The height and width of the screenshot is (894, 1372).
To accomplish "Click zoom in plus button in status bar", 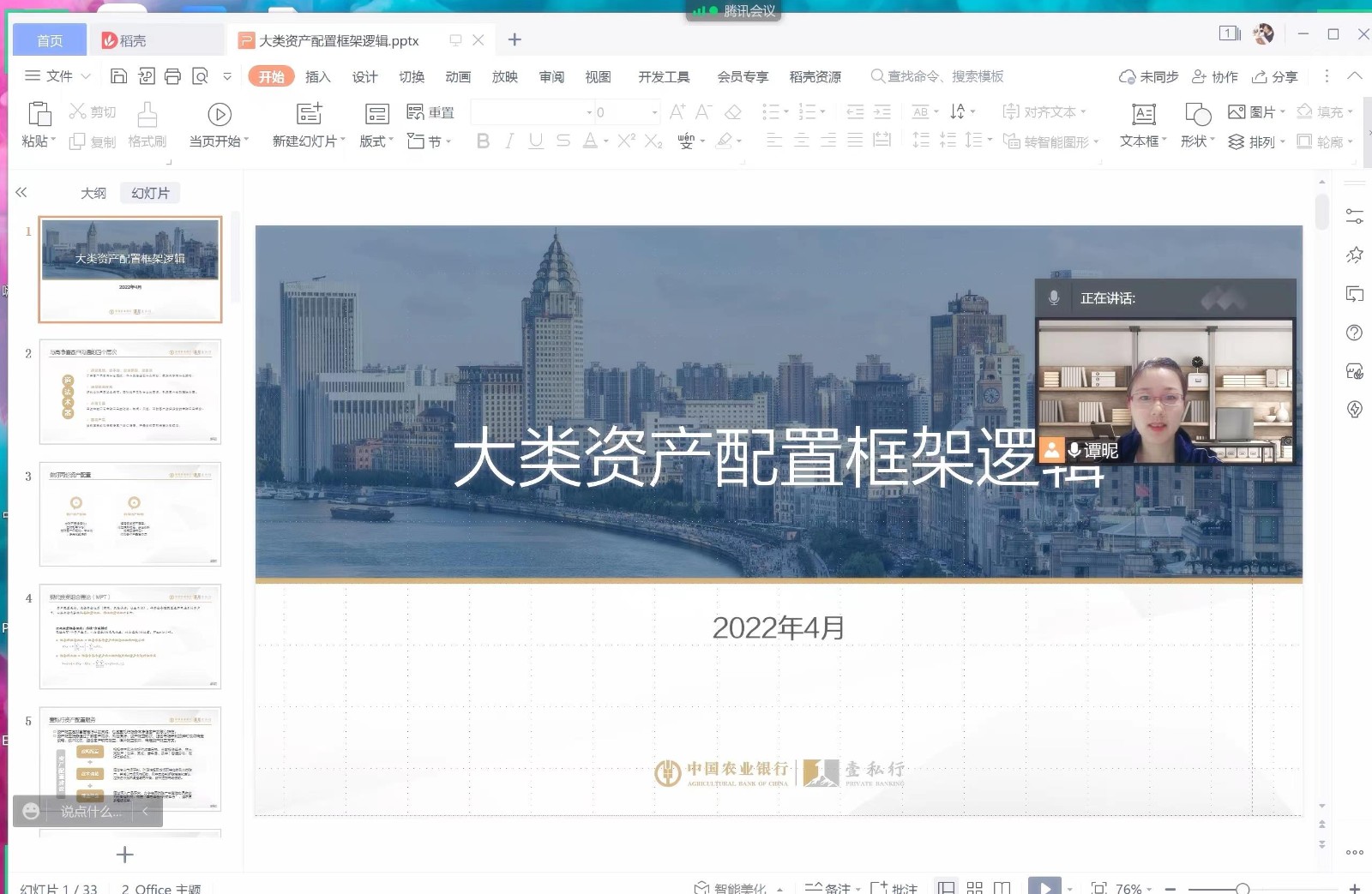I will (1355, 889).
